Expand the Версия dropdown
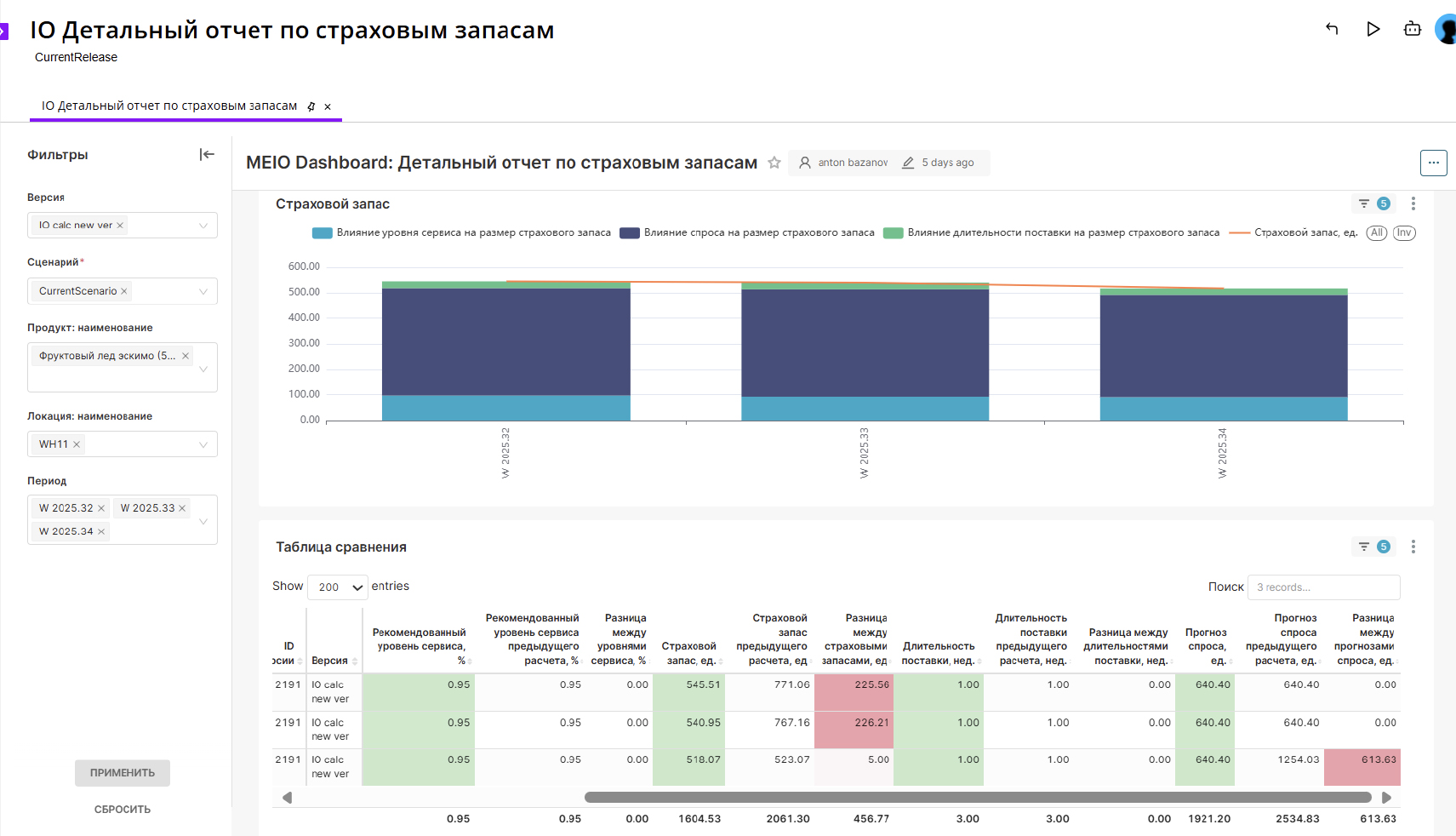Viewport: 1456px width, 836px height. pos(203,226)
